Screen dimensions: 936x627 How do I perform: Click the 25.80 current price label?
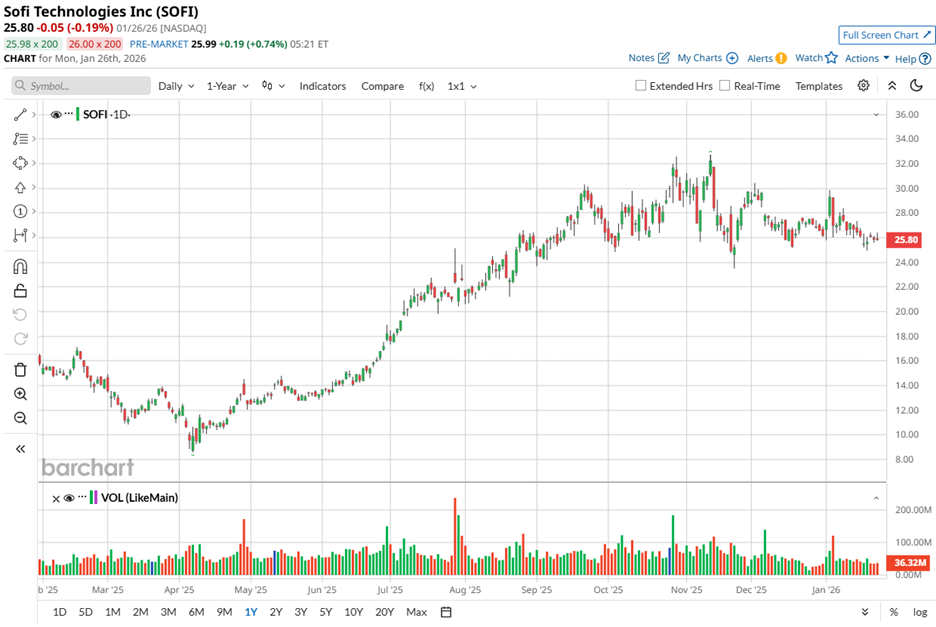906,240
